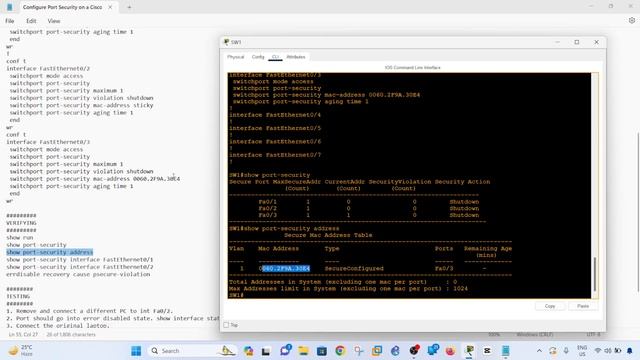Select the Configure Port Security document tab
640x360 pixels.
click(x=62, y=7)
